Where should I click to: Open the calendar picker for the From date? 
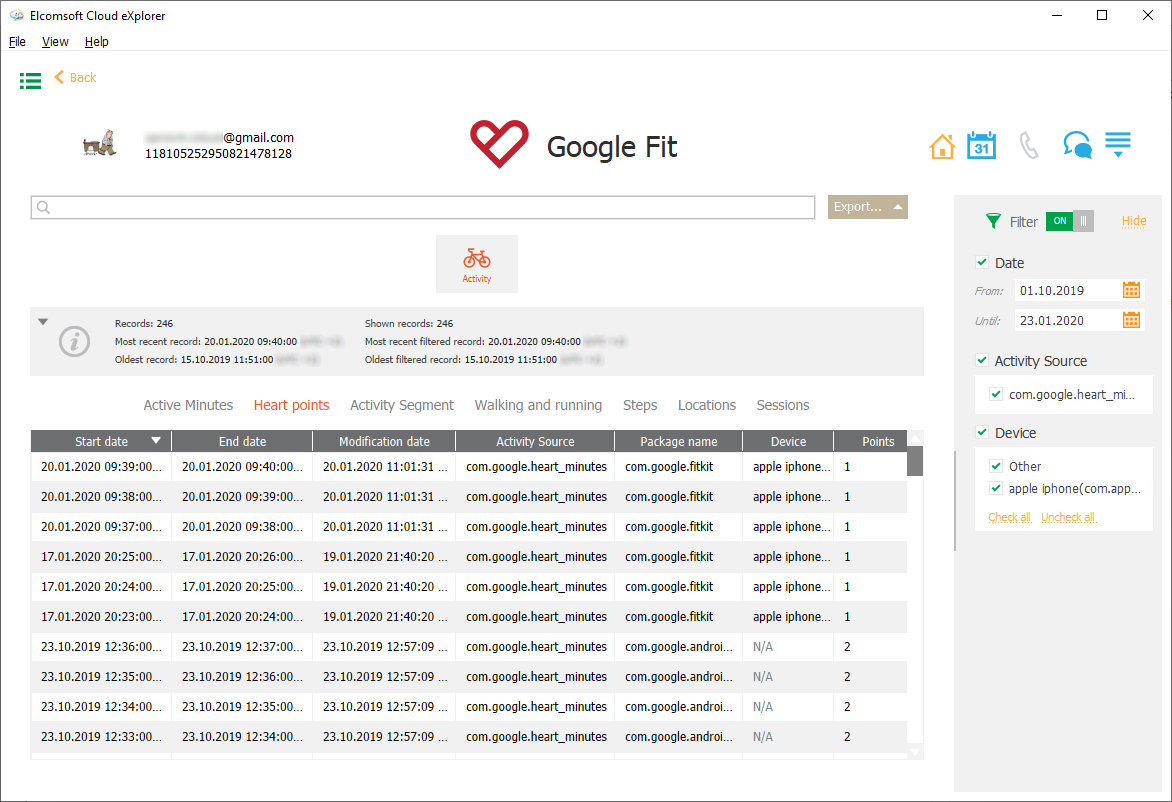pos(1133,289)
